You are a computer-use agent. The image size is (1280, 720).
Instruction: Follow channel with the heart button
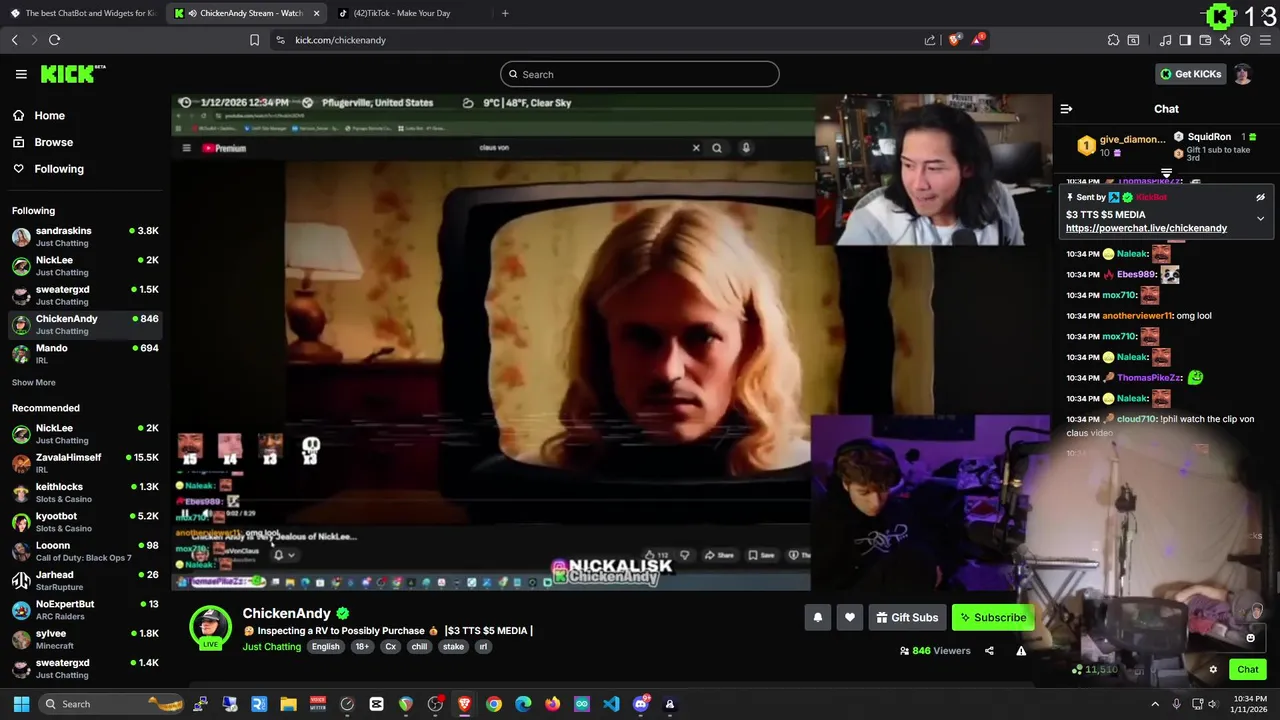pyautogui.click(x=849, y=618)
